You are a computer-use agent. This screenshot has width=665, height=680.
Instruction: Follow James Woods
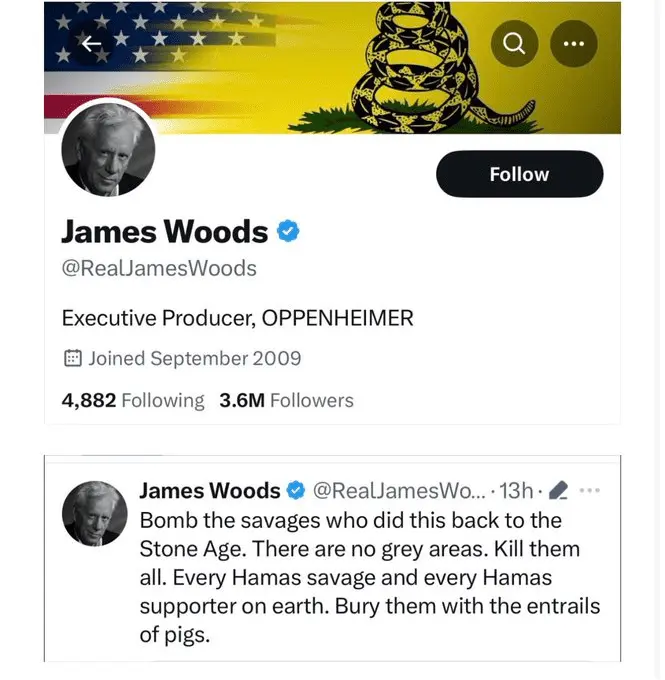point(519,174)
